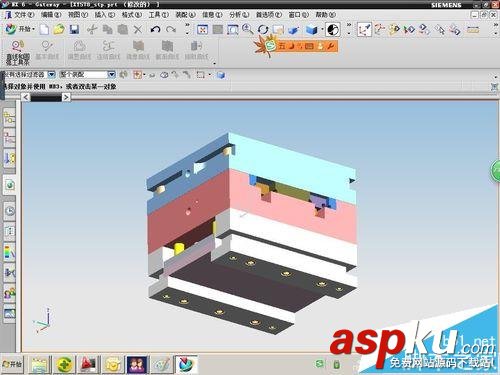The image size is (500, 375).
Task: Click the NX application taskbar button
Action: 186,364
